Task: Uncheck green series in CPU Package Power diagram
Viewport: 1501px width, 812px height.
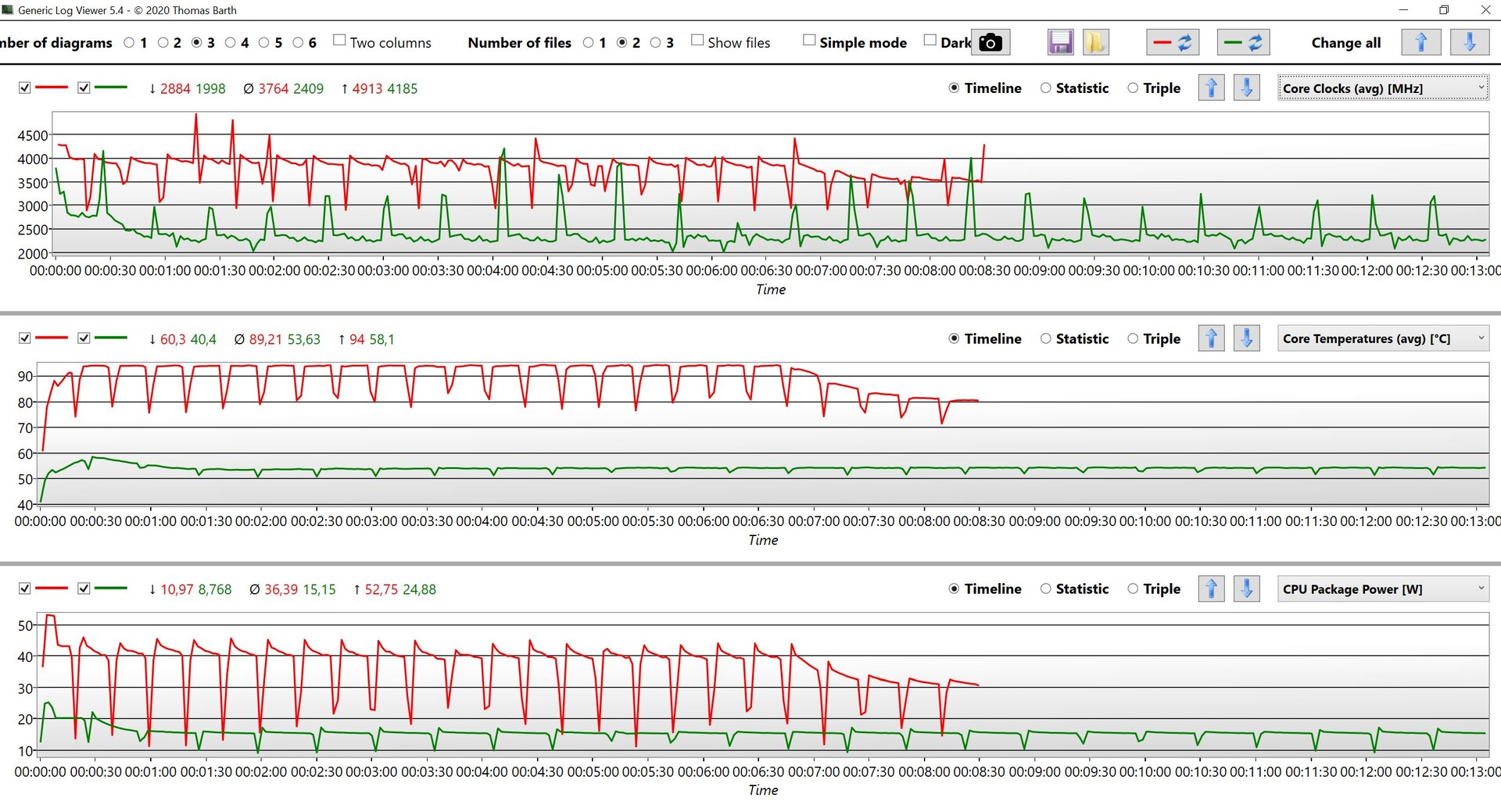Action: [x=84, y=588]
